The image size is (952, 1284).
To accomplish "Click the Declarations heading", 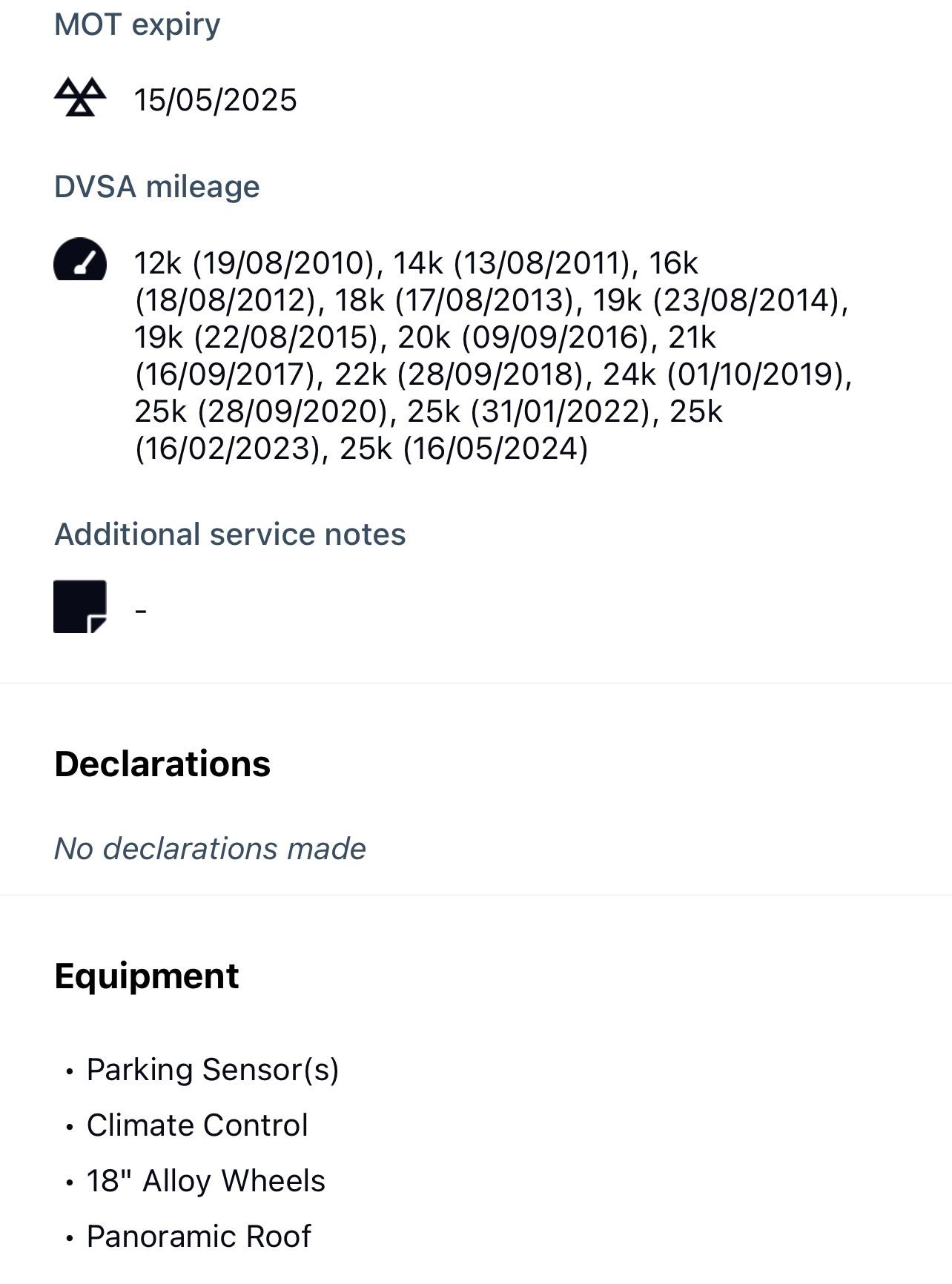I will [x=162, y=764].
